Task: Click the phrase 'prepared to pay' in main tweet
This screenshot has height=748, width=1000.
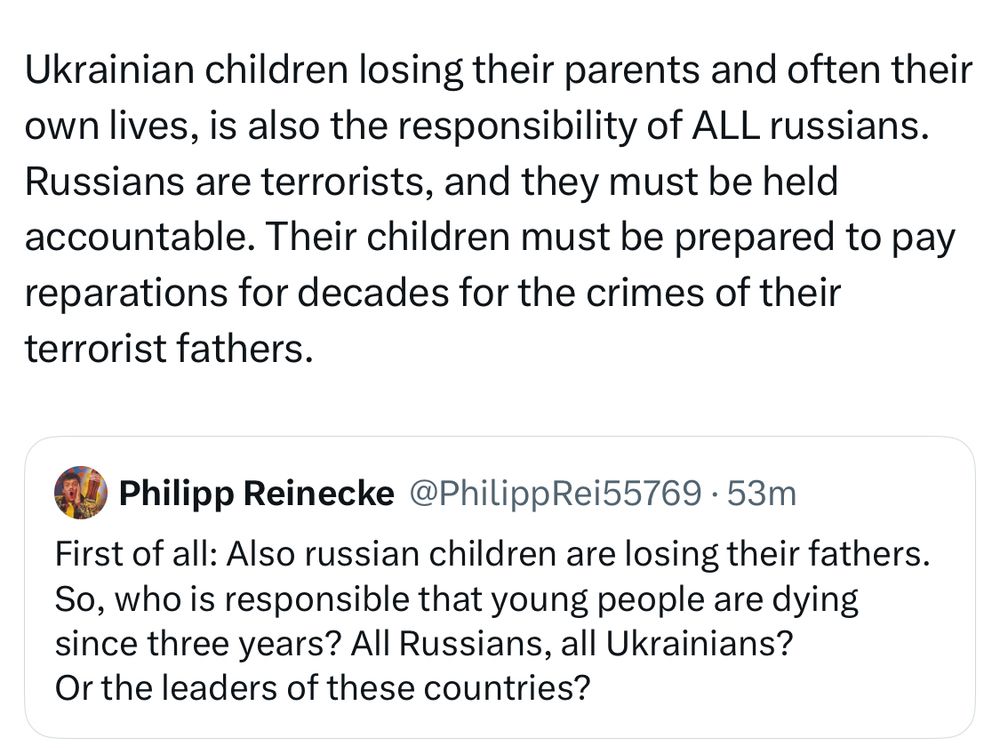Action: 814,237
